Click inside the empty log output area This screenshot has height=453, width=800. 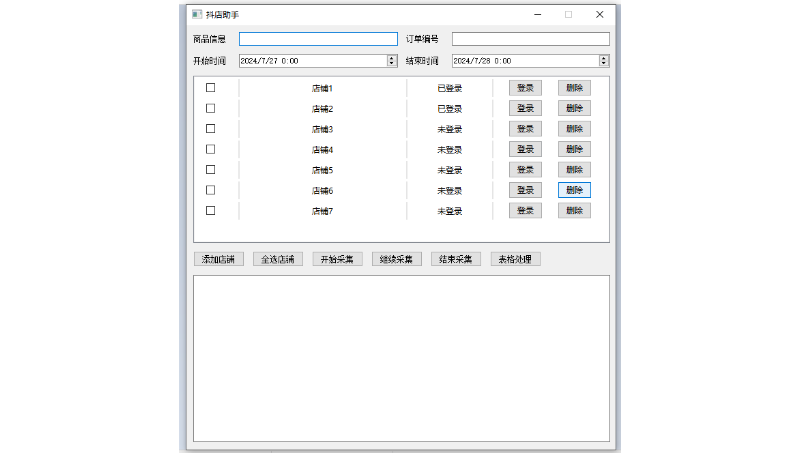click(400, 357)
